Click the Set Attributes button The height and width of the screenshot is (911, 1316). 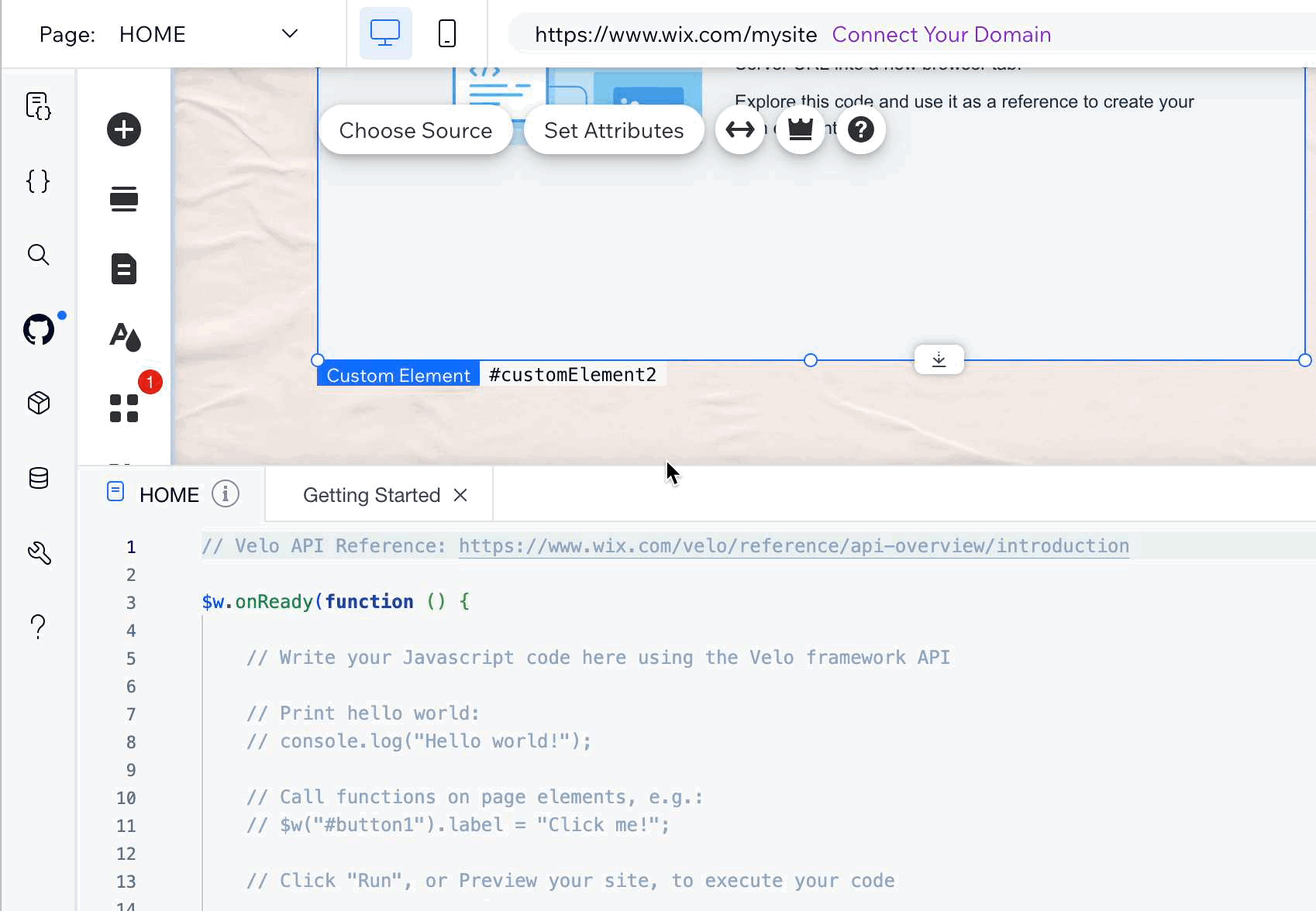pyautogui.click(x=614, y=130)
